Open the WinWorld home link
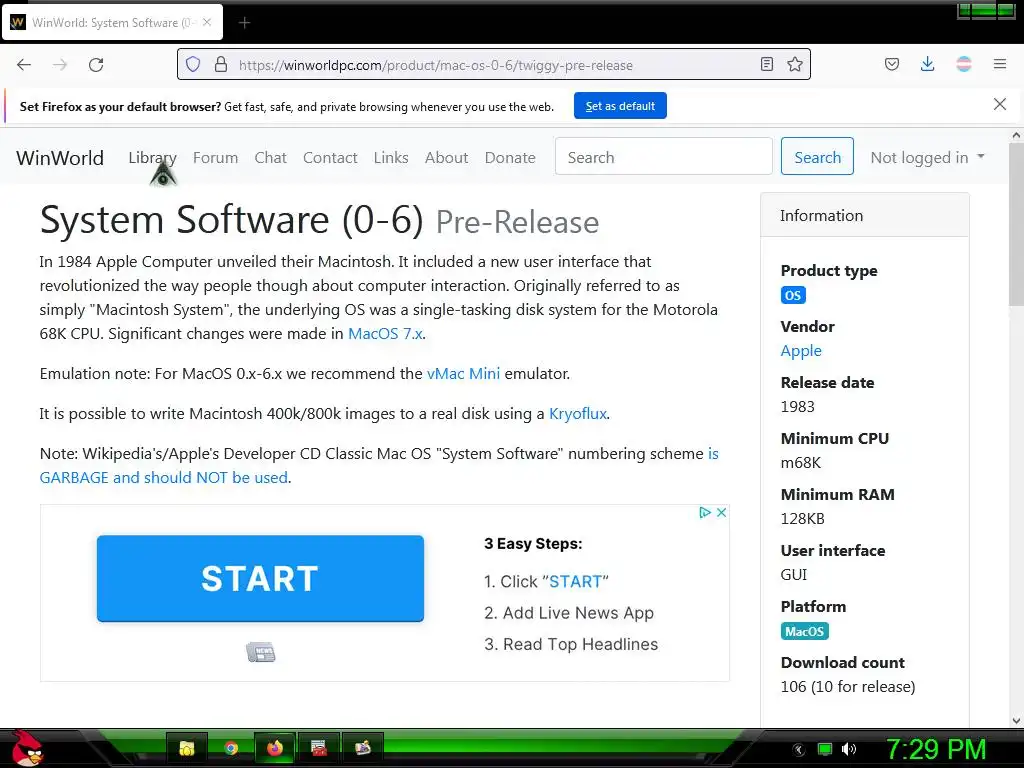The width and height of the screenshot is (1024, 768). point(60,157)
